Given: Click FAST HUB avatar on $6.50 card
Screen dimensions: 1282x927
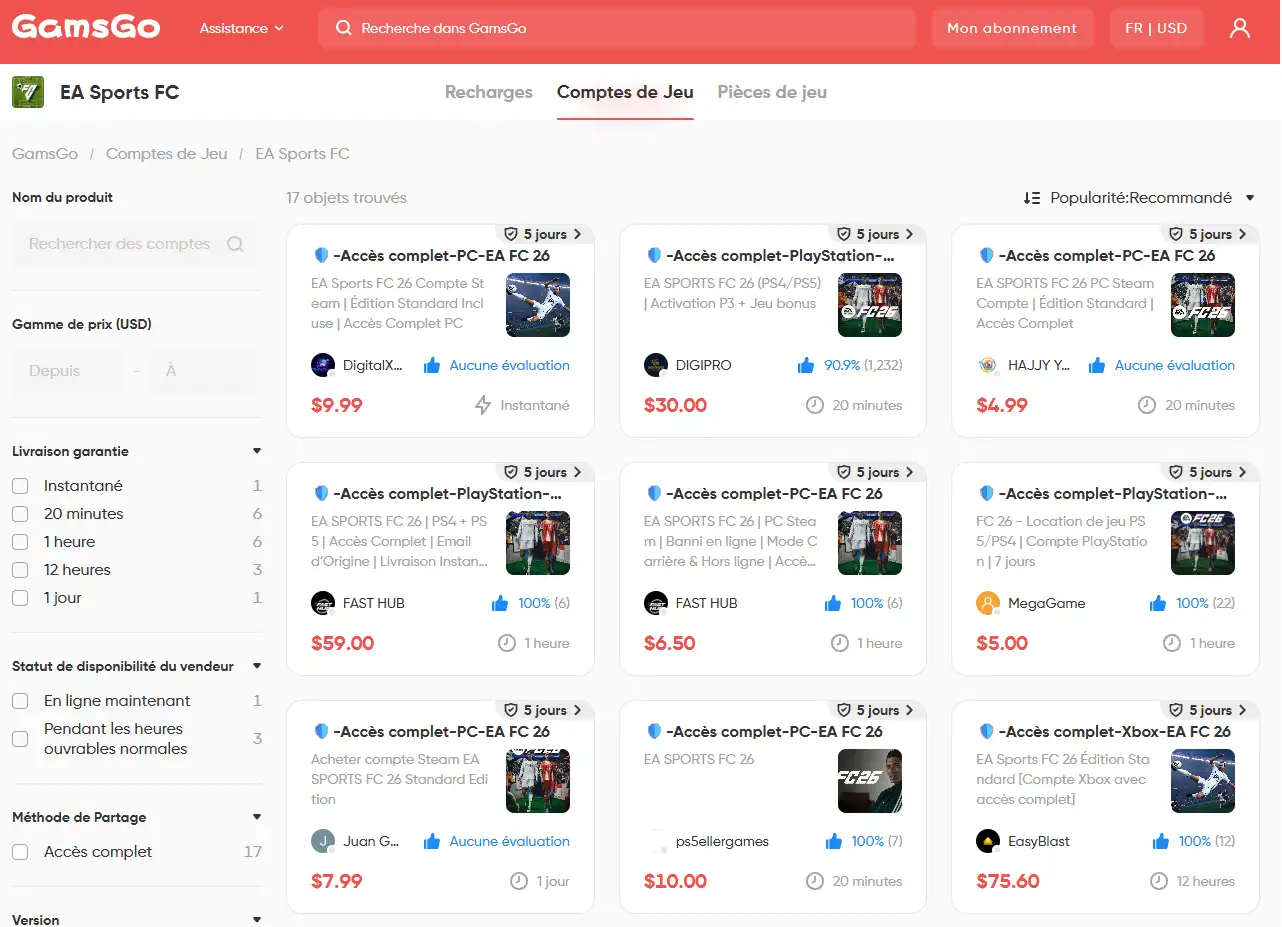Looking at the screenshot, I should (x=655, y=603).
